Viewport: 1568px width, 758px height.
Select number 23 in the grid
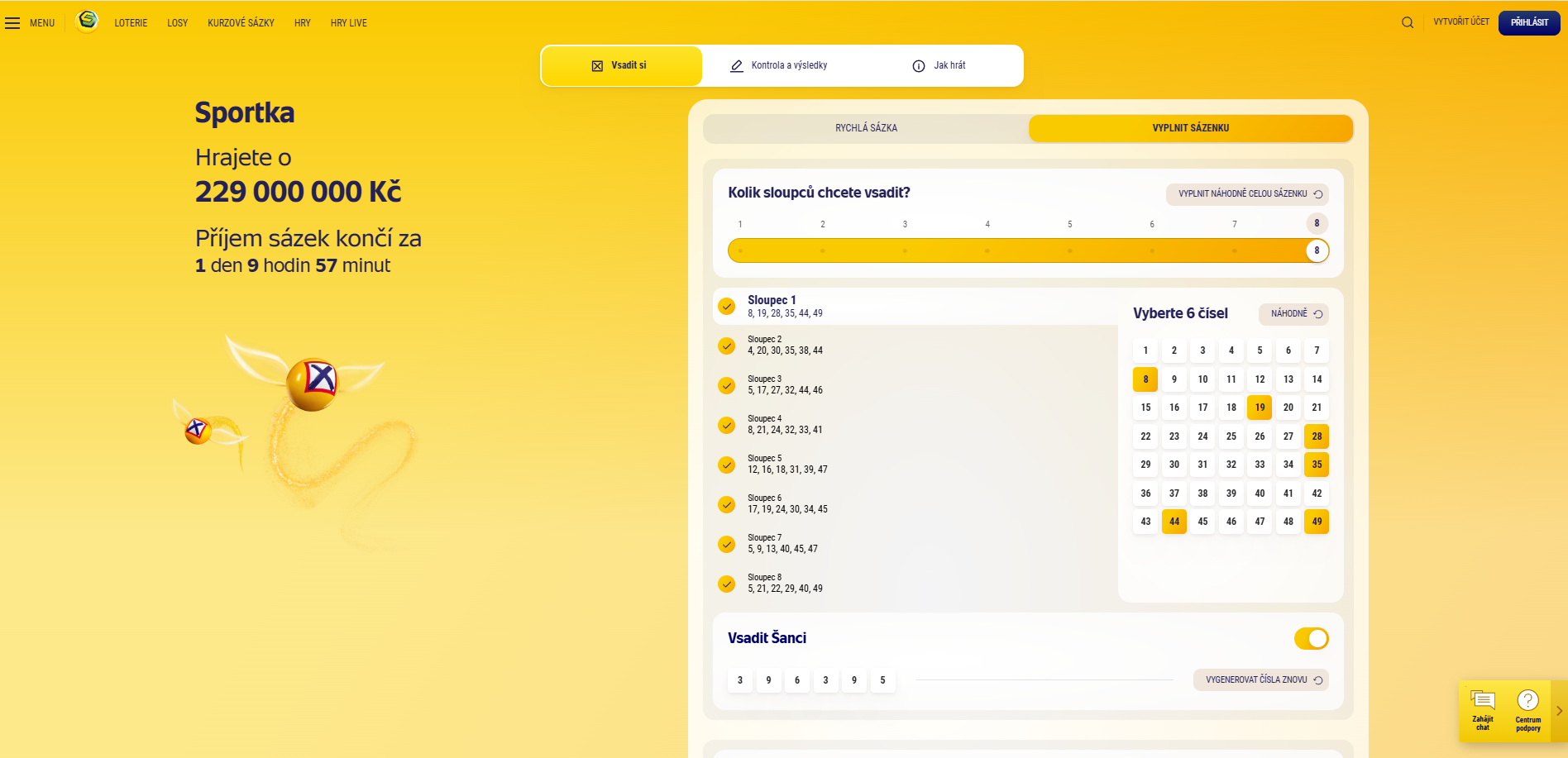click(x=1174, y=436)
